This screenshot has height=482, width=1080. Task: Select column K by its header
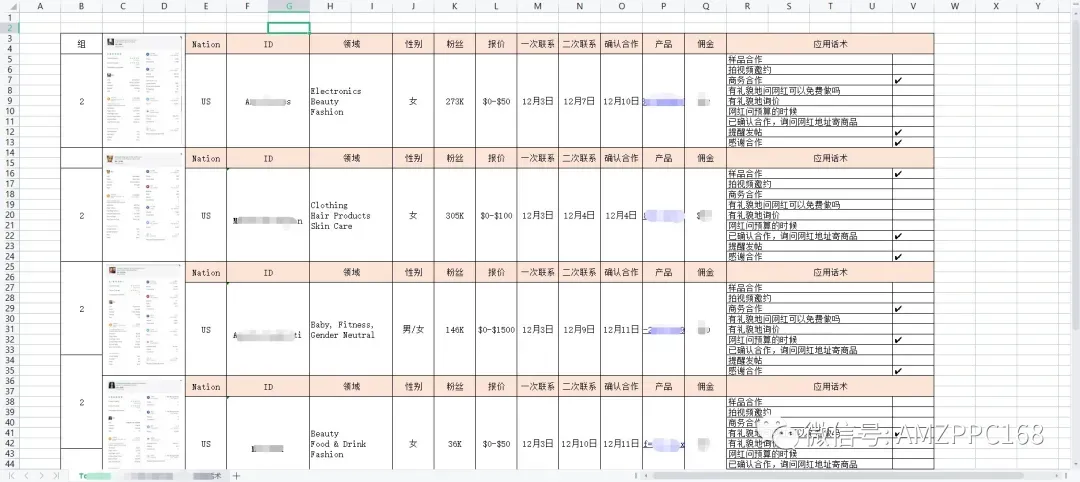pyautogui.click(x=455, y=6)
